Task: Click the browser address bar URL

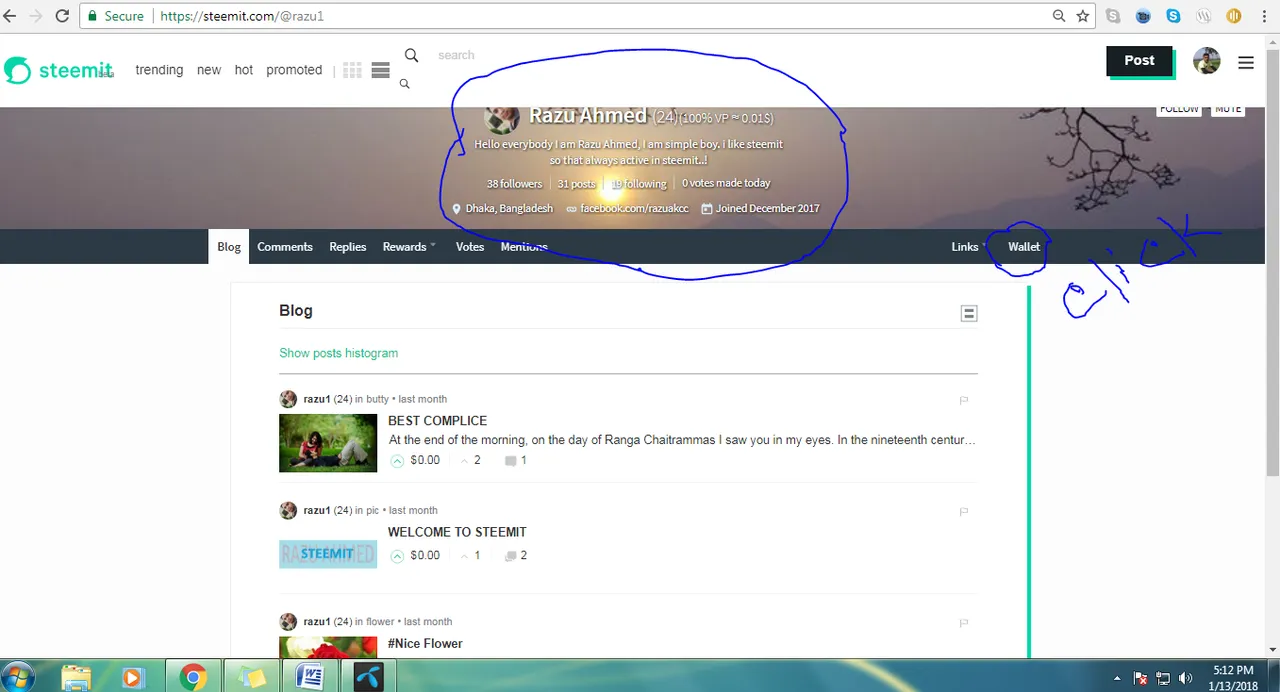Action: point(241,16)
